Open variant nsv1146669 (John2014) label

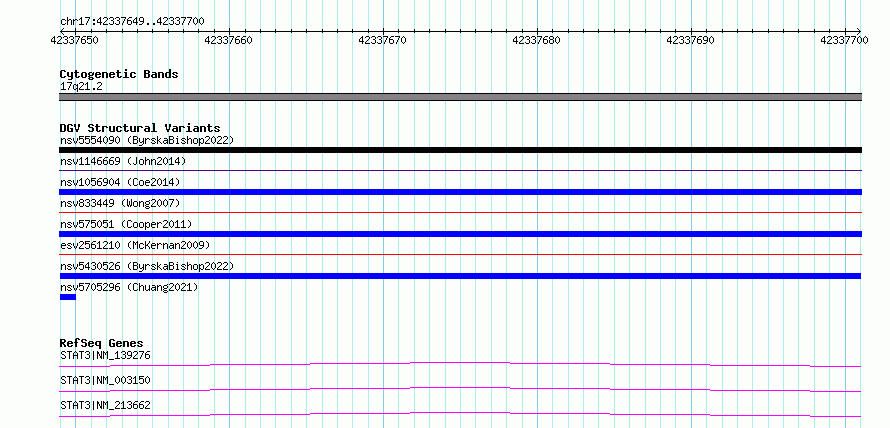[x=123, y=161]
